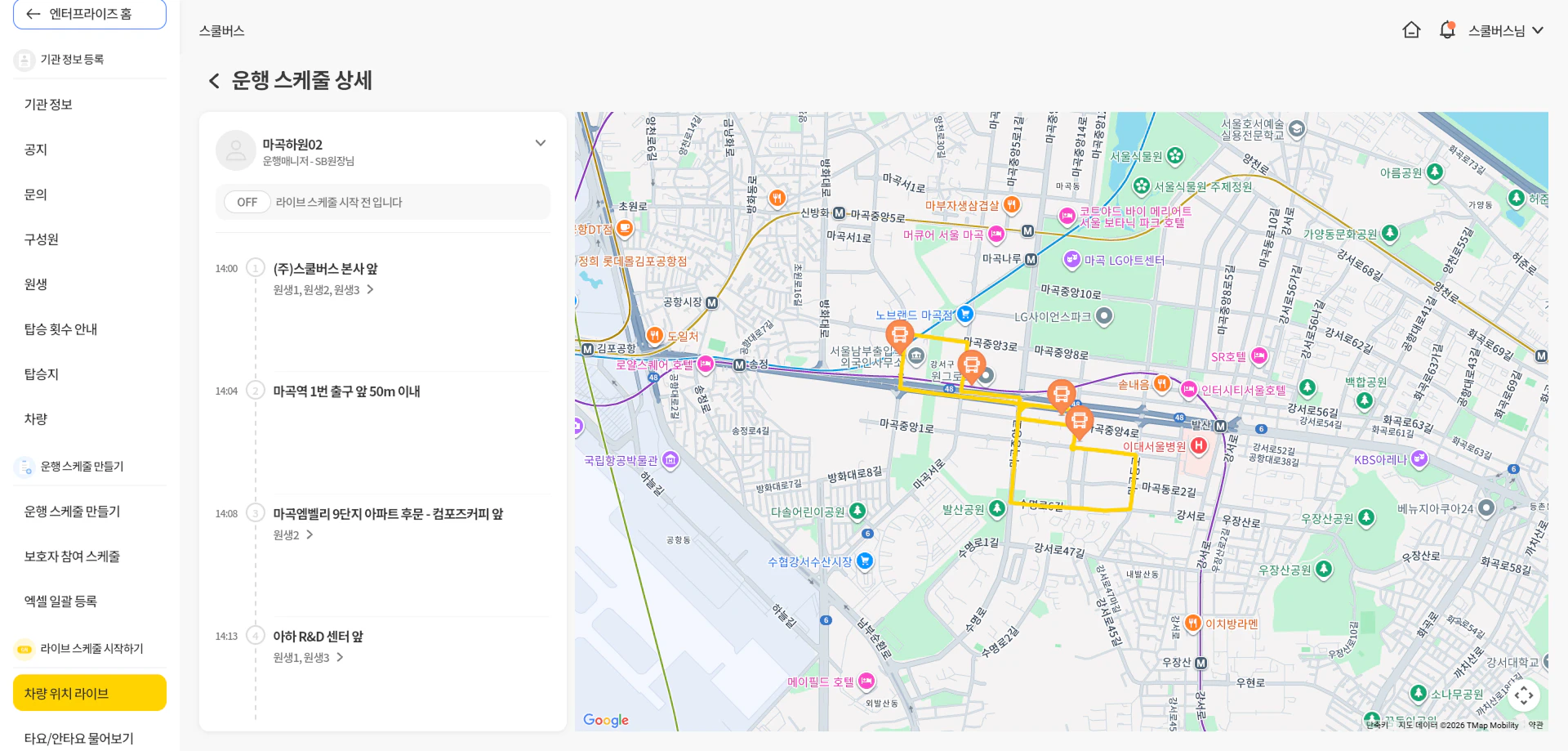Screen dimensions: 1568x751
Task: Expand the 마곡하원02 schedule card chevron
Action: point(540,143)
